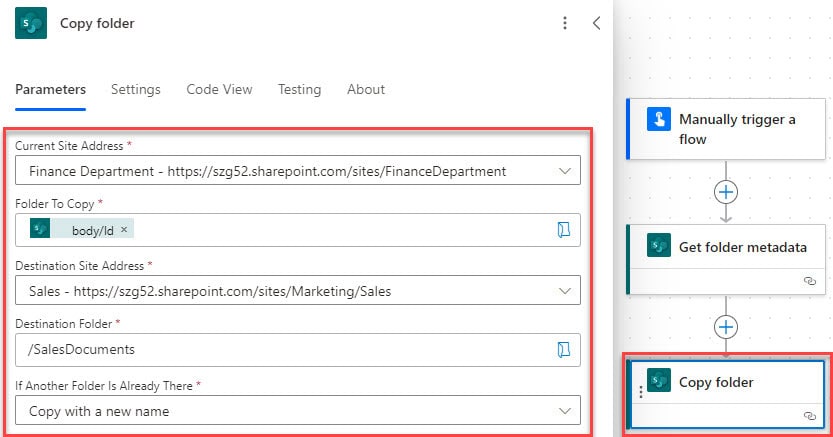Click the Destination Folder field showing /SalesDocuments

pyautogui.click(x=298, y=350)
